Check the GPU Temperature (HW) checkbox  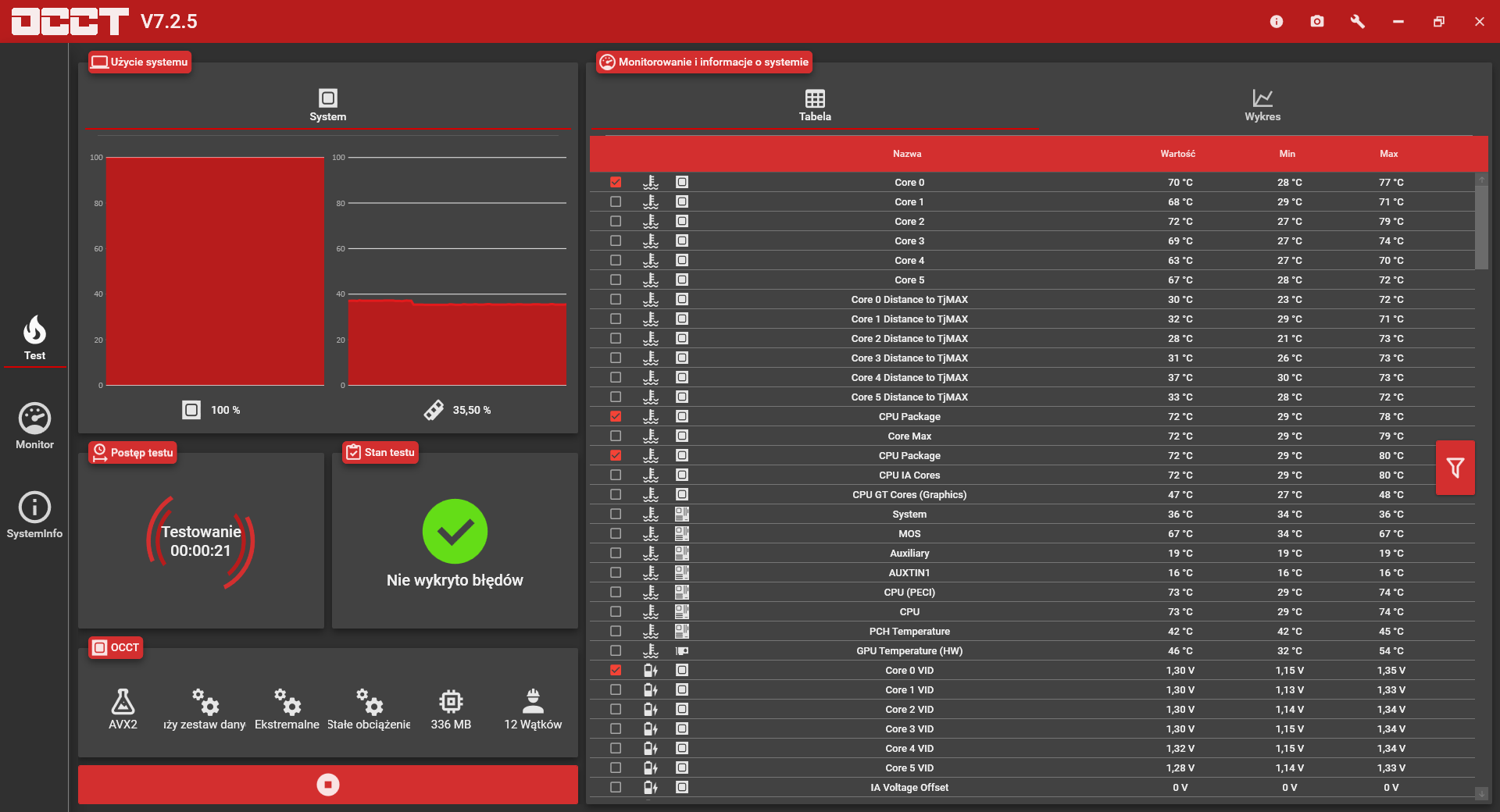(616, 650)
